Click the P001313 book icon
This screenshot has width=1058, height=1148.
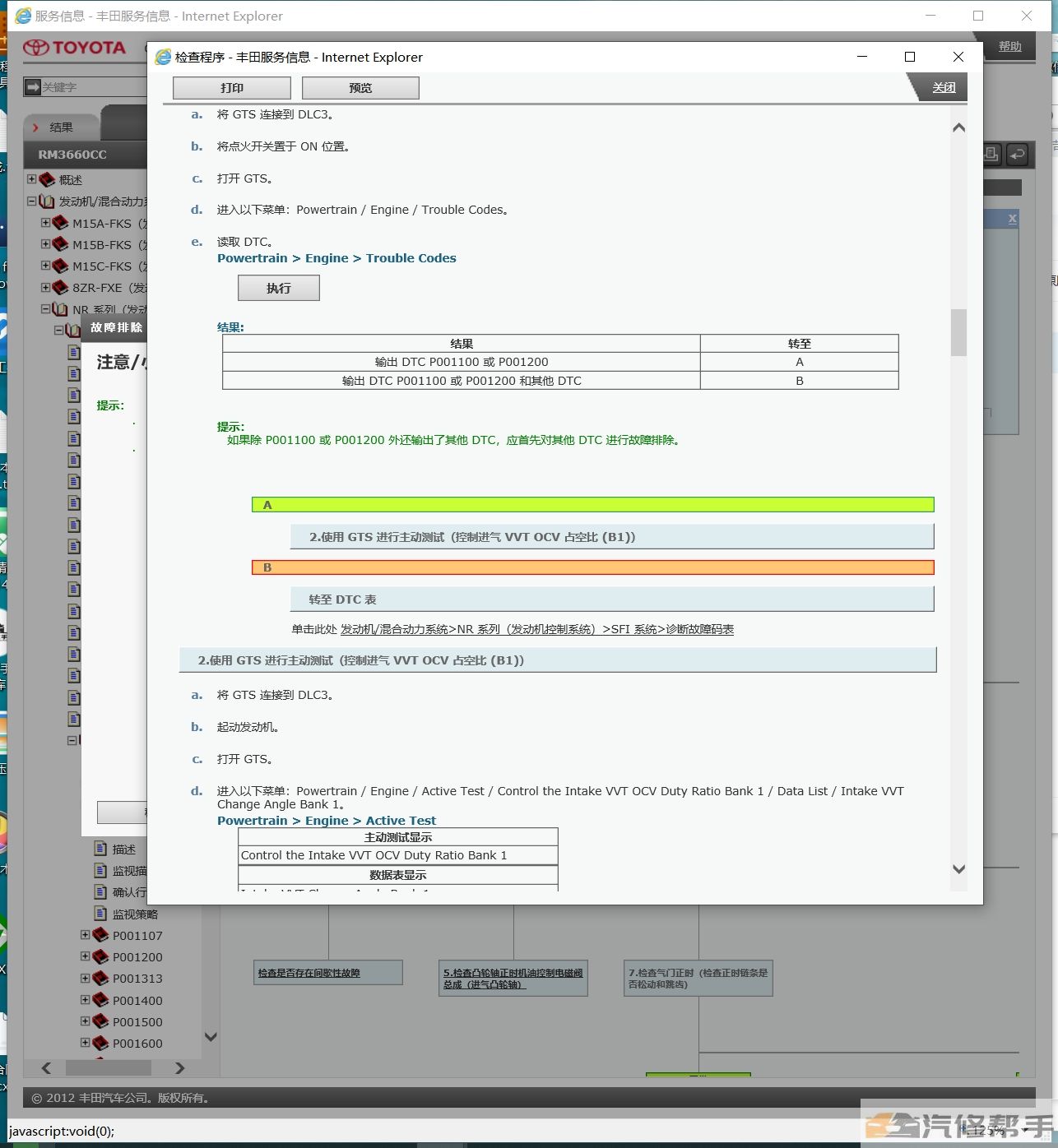(100, 978)
